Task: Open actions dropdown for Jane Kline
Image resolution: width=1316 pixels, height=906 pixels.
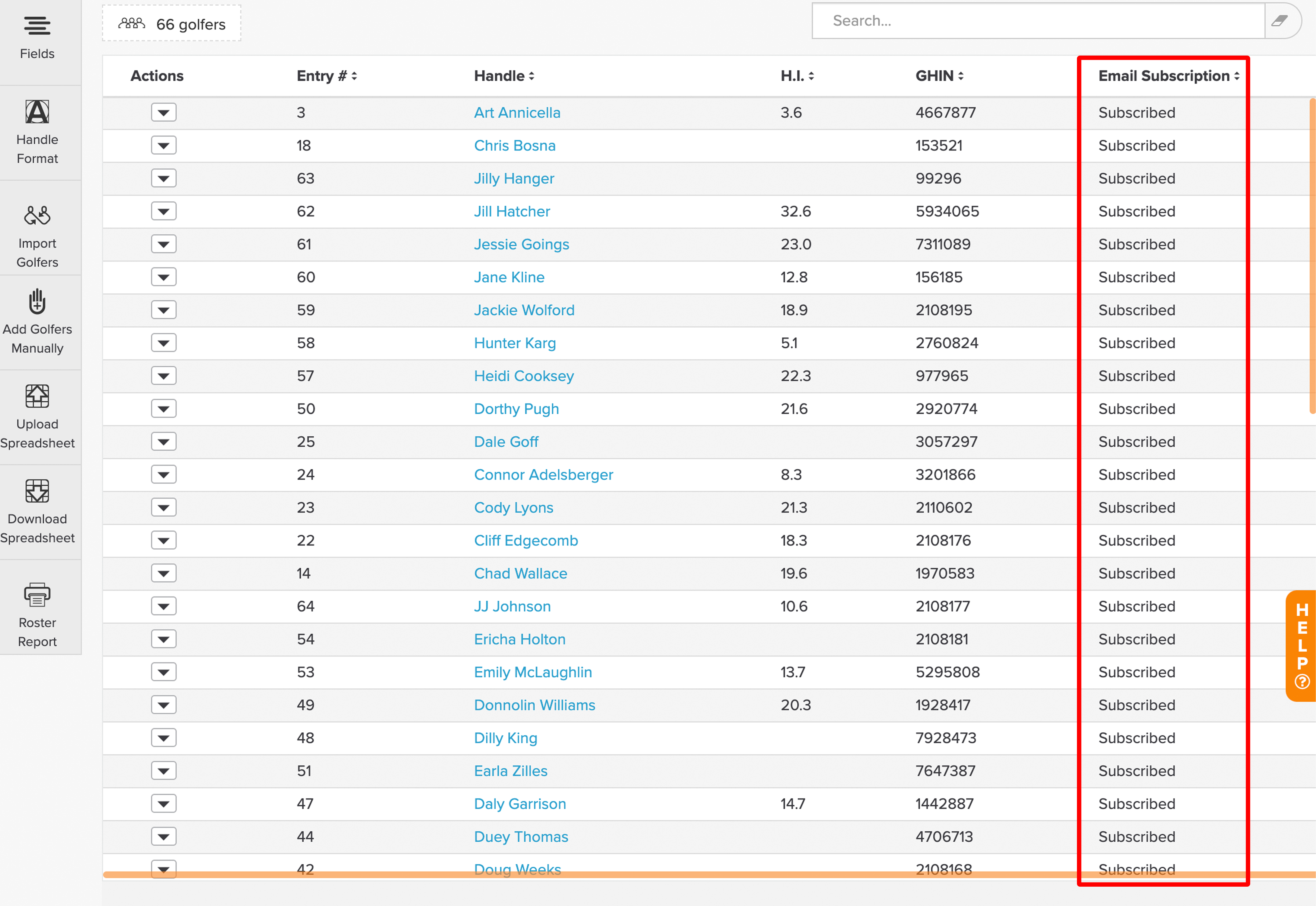Action: (163, 277)
